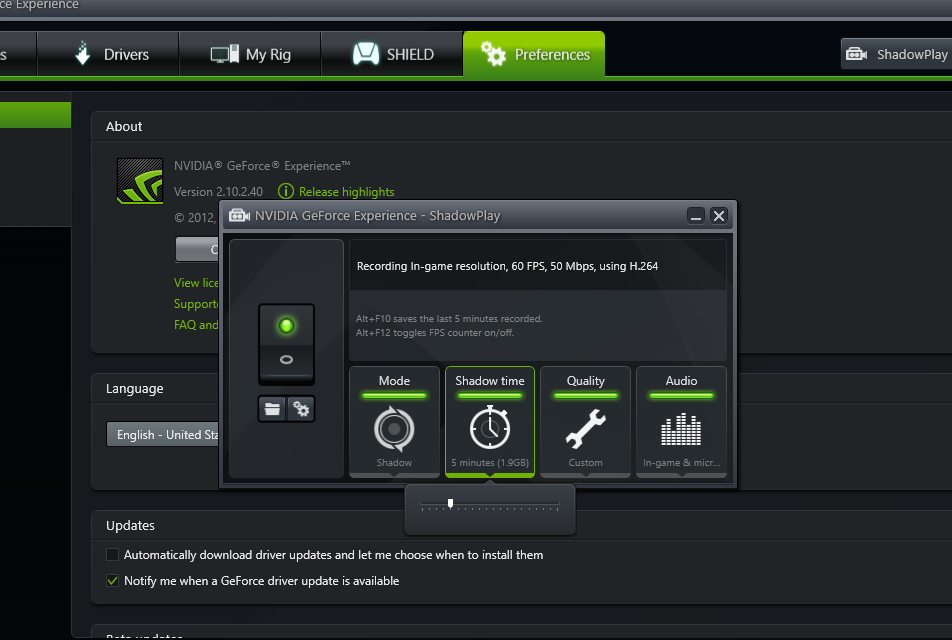Click the Version 2.10.2.40 text
This screenshot has width=952, height=640.
219,192
